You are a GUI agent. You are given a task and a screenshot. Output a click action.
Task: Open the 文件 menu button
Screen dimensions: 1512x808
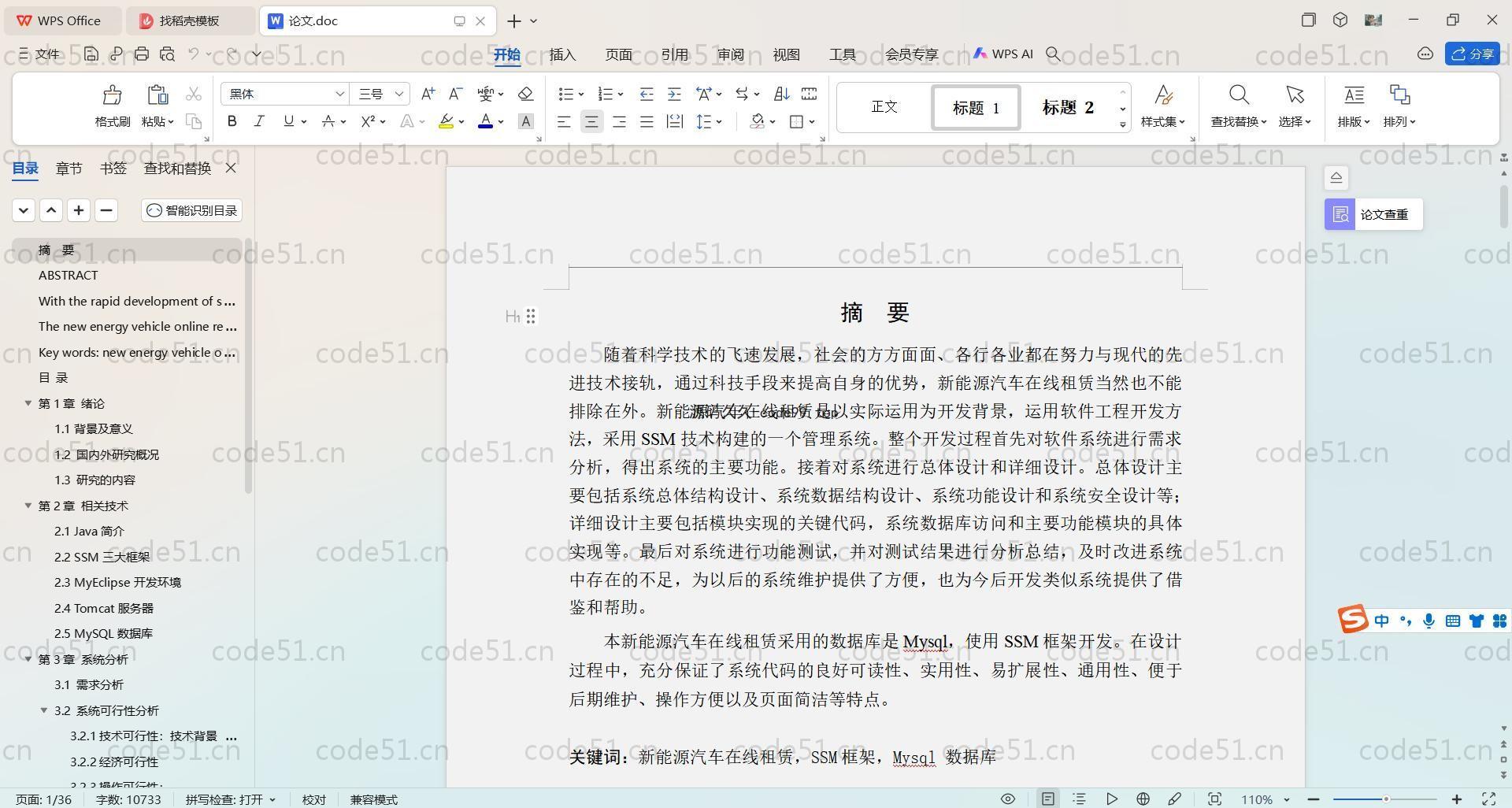coord(39,54)
